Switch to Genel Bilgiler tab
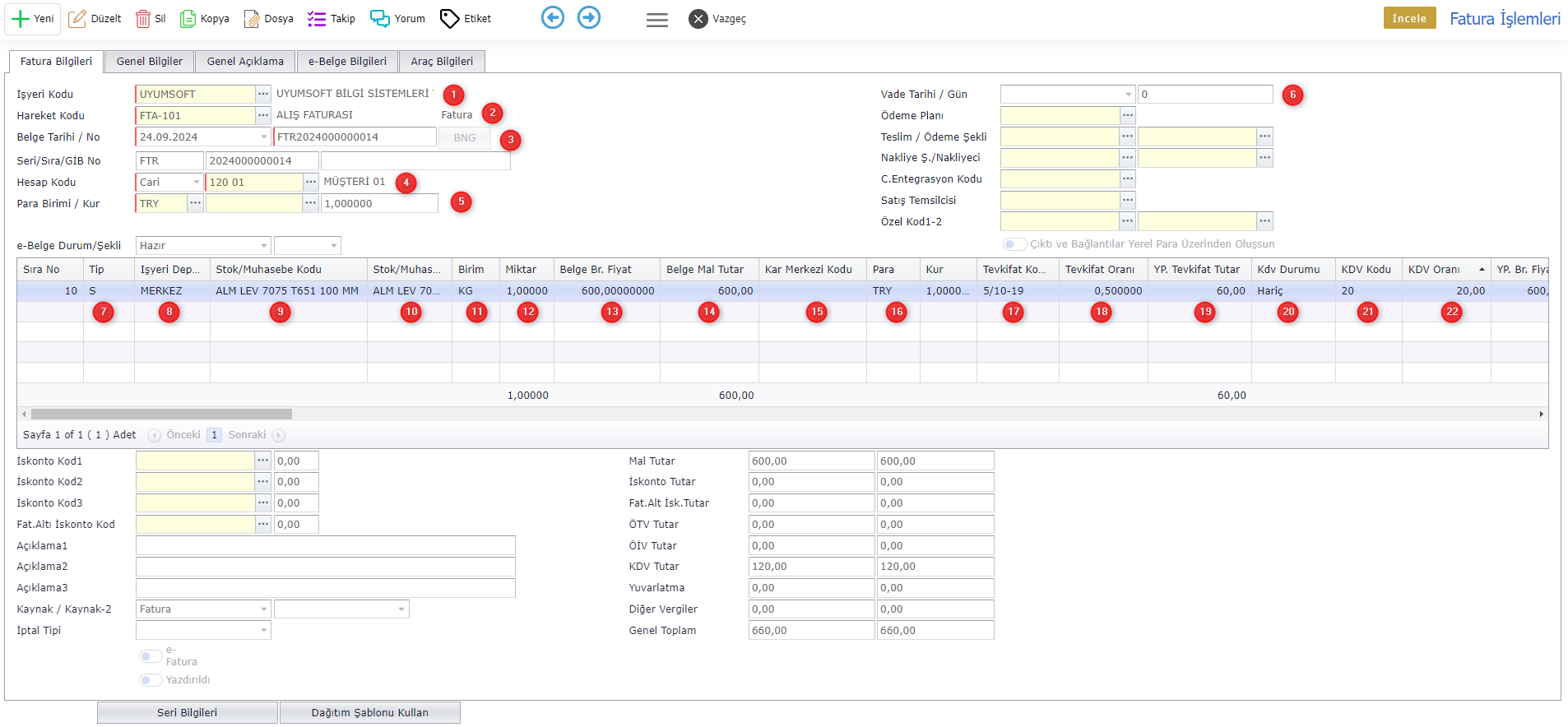This screenshot has height=727, width=1568. [x=150, y=62]
